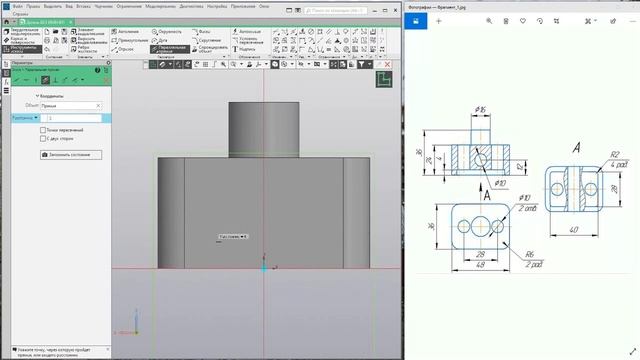The height and width of the screenshot is (360, 640).
Task: Open the edit tools dropdown in Photos
Action: [590, 21]
